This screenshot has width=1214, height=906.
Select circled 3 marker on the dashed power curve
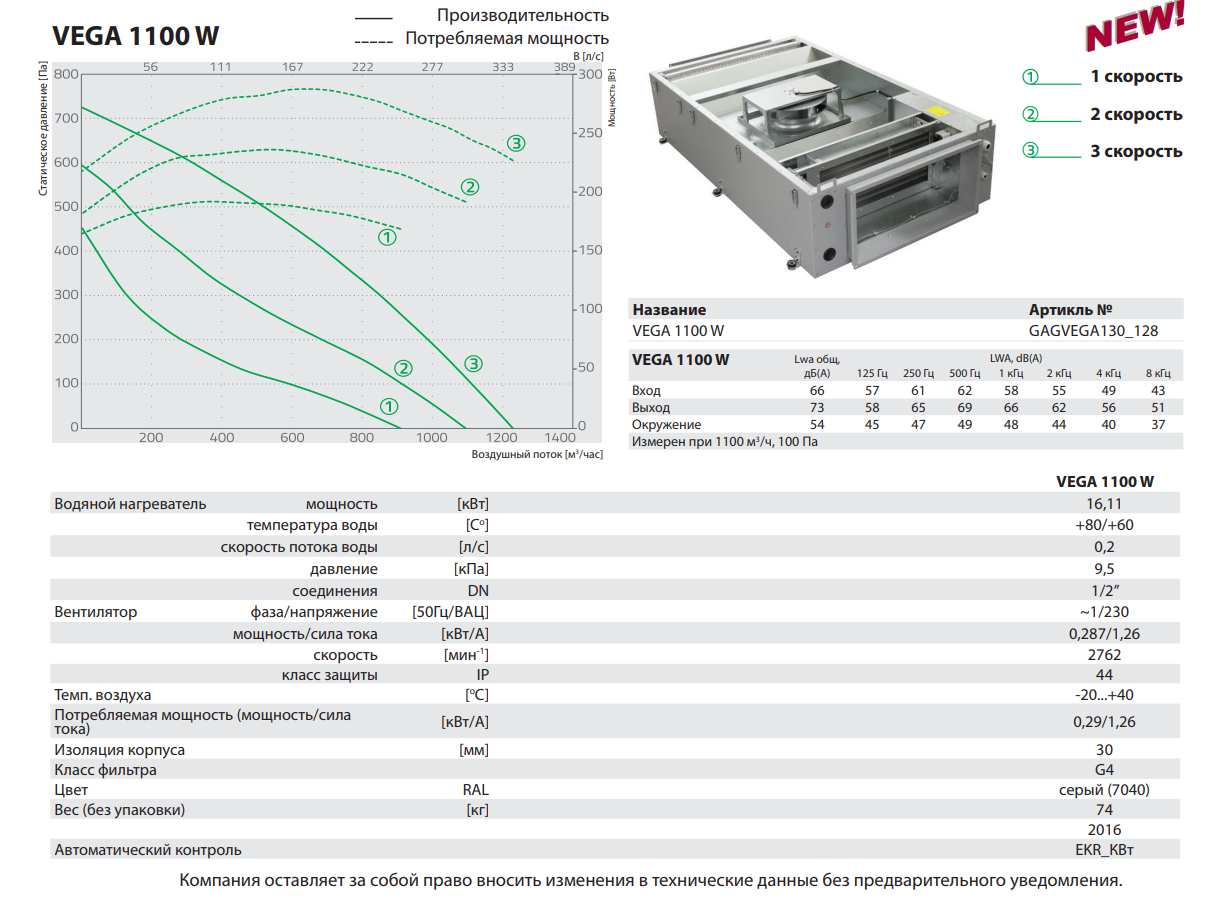(516, 144)
